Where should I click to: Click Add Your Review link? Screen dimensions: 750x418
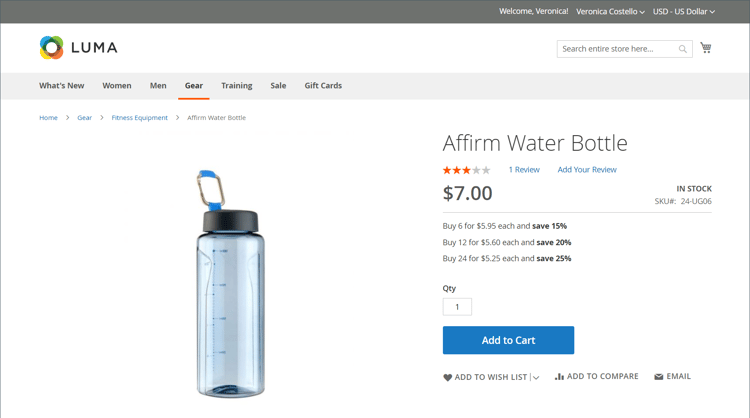point(587,170)
